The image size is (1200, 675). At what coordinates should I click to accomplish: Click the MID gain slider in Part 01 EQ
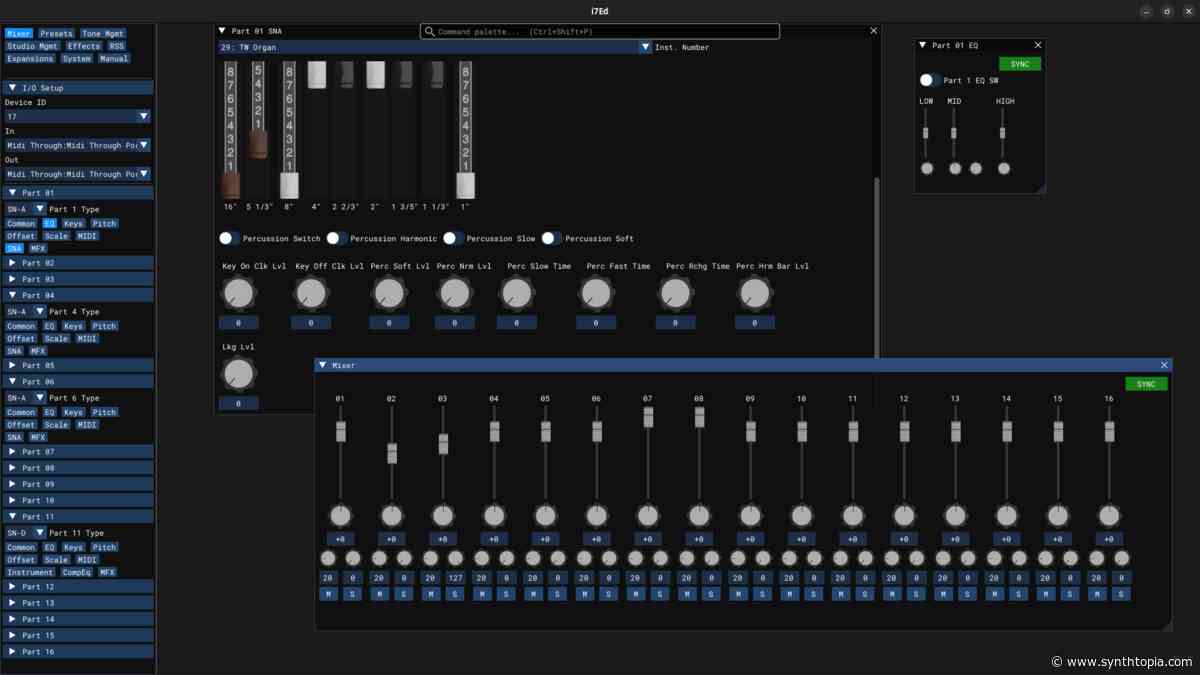coord(954,132)
